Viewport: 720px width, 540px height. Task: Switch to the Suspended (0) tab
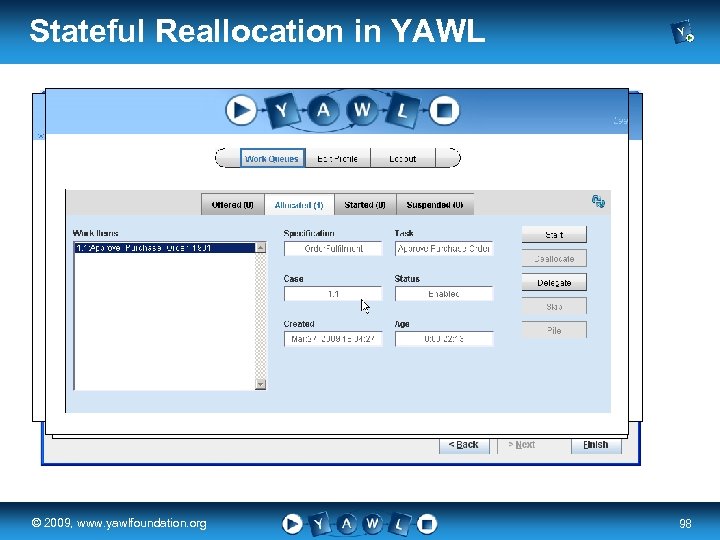click(x=435, y=205)
